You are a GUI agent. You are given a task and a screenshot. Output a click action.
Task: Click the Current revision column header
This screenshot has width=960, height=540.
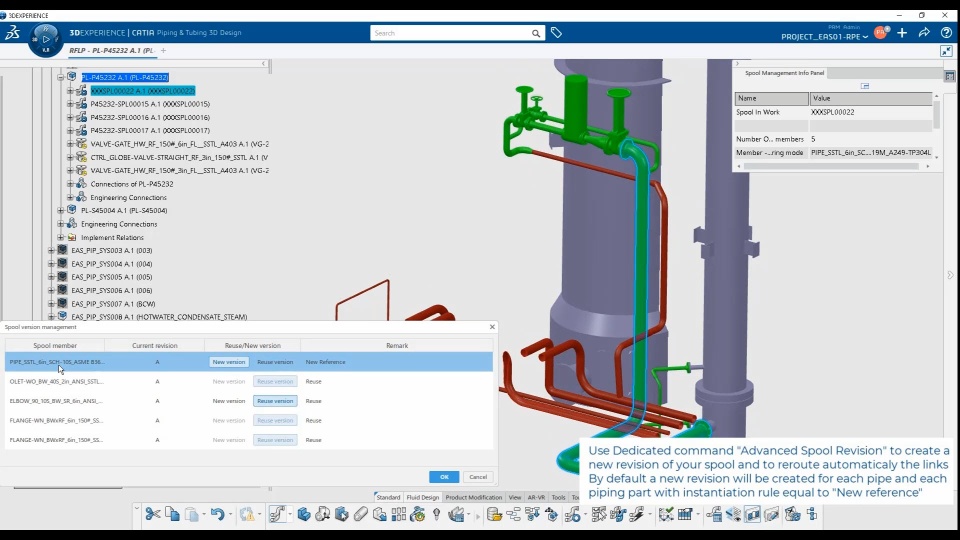pyautogui.click(x=154, y=345)
